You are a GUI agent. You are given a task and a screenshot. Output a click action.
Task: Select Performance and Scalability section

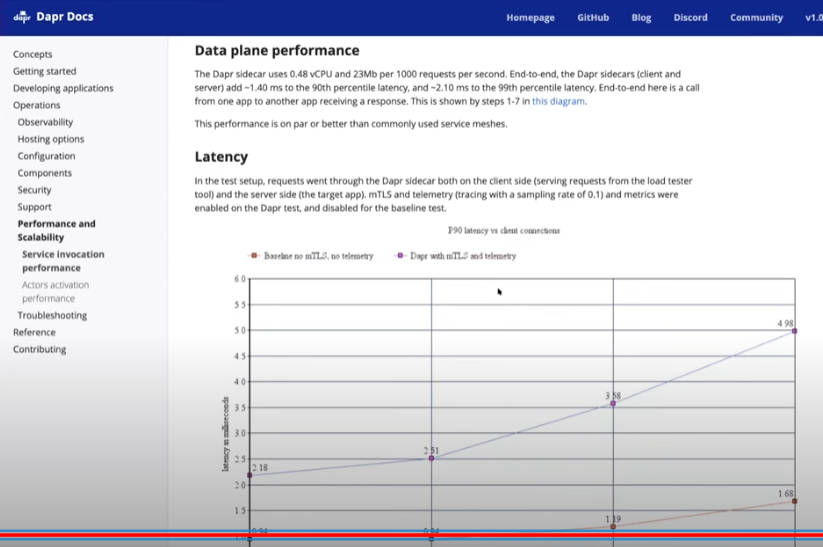click(57, 230)
